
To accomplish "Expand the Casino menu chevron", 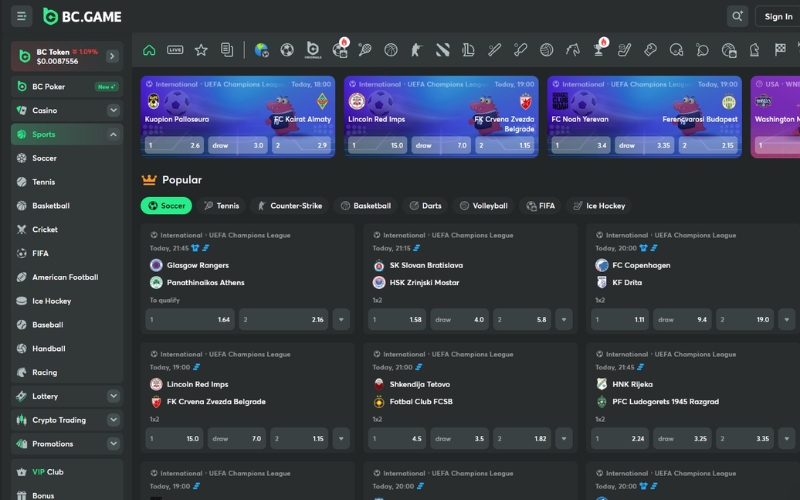I will tap(113, 110).
